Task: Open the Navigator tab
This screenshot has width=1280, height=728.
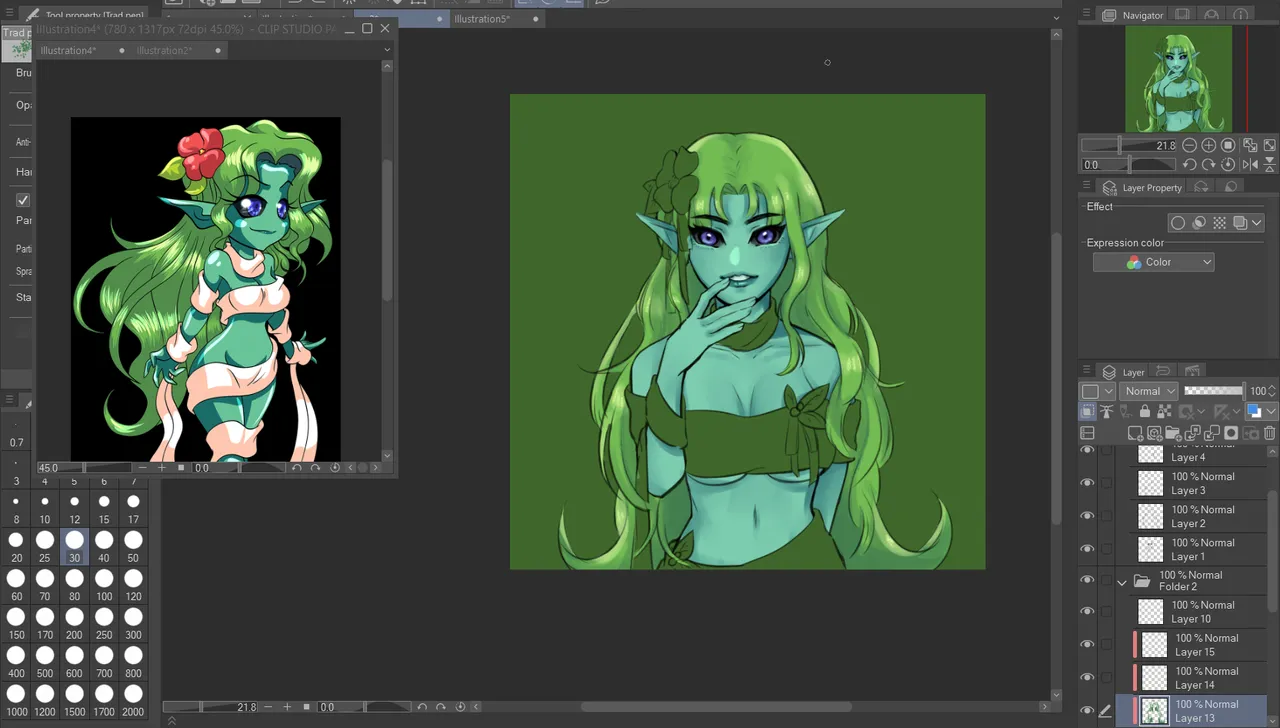Action: [x=1134, y=15]
